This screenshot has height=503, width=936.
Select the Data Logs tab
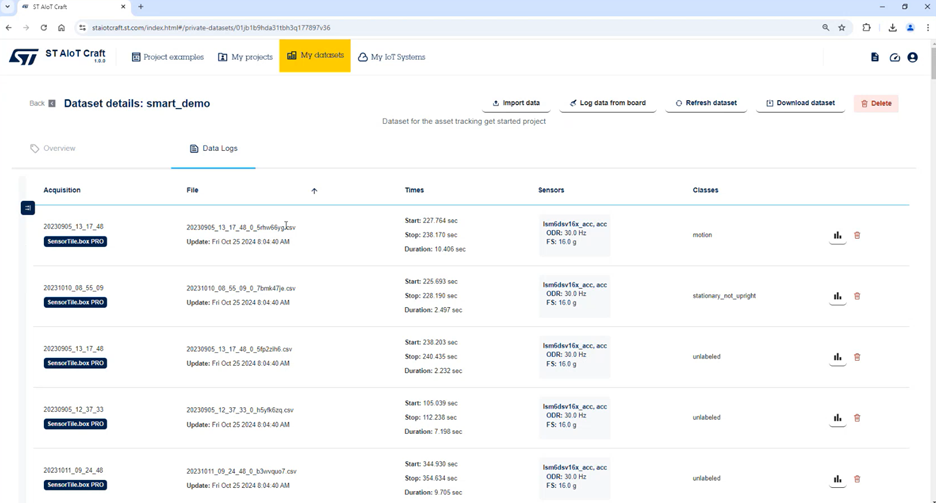click(x=213, y=149)
